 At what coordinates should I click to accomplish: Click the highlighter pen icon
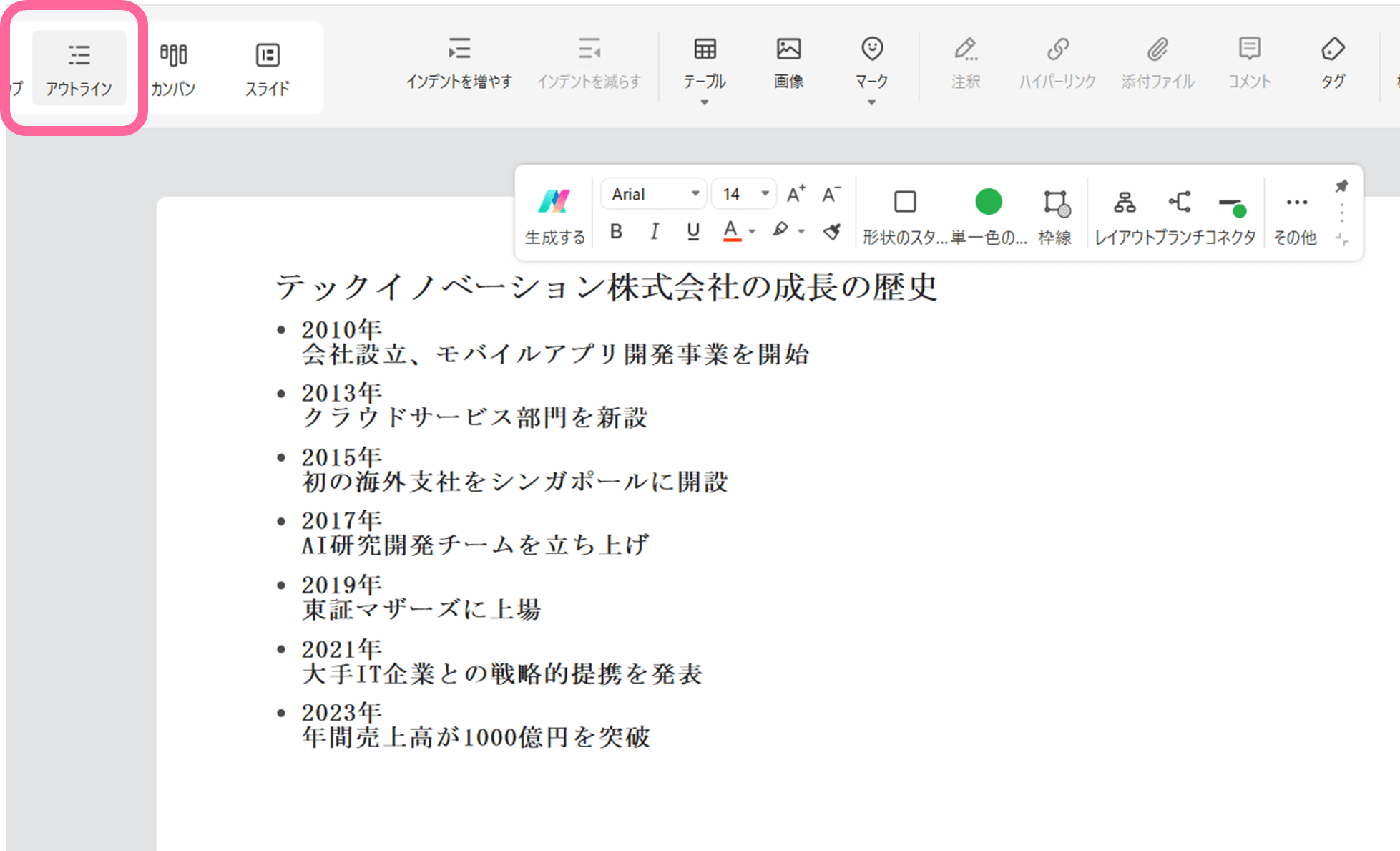click(x=780, y=230)
